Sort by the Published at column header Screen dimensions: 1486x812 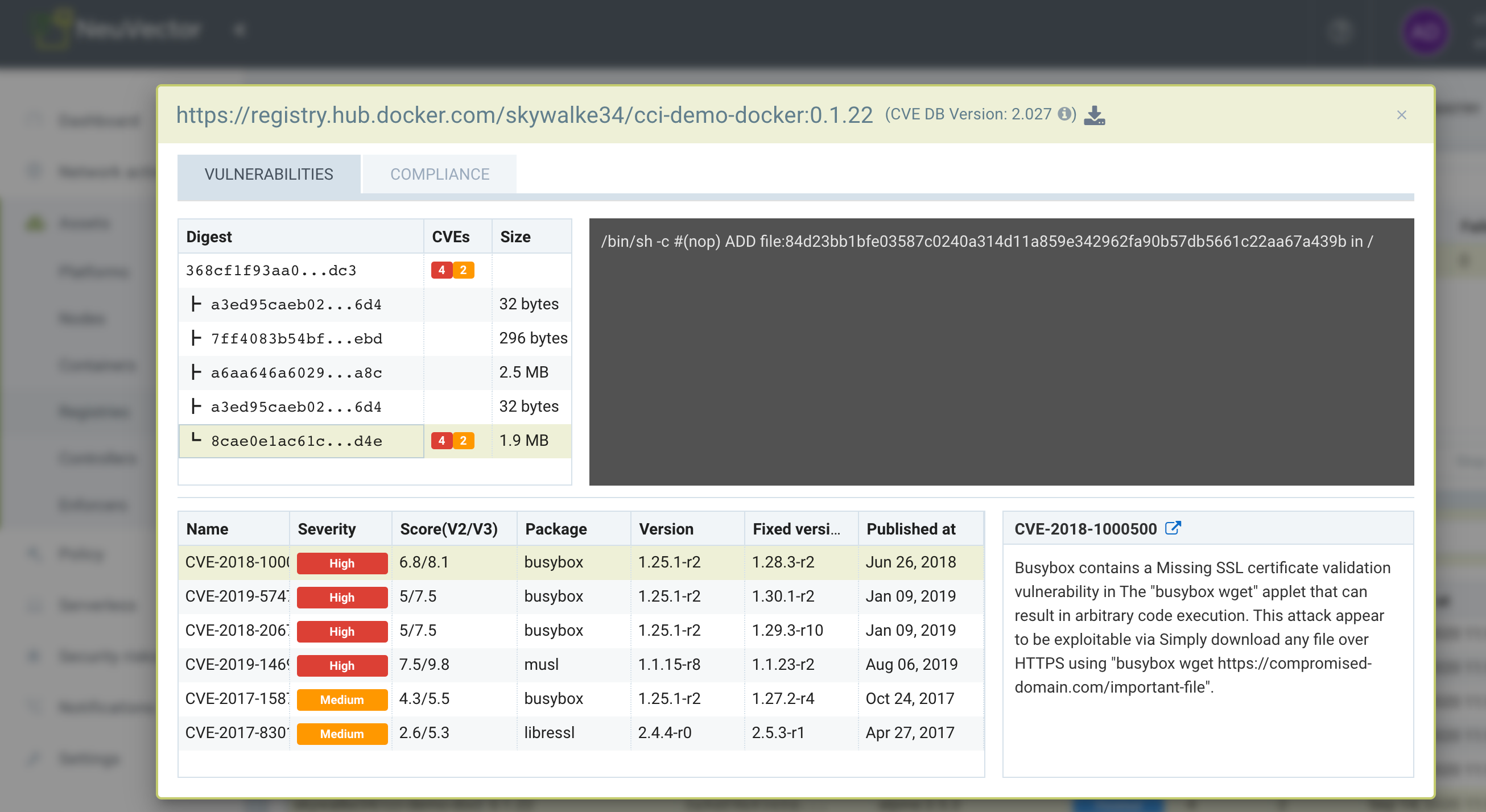[x=910, y=529]
